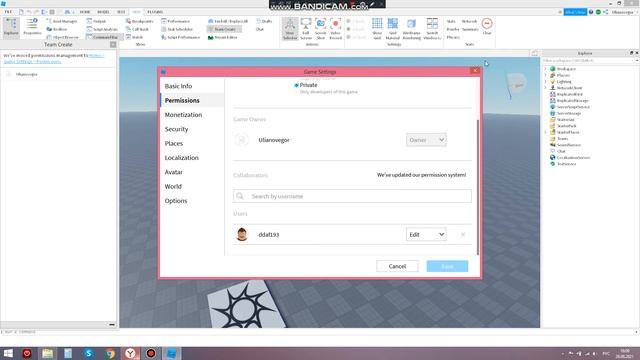Select ServerStorage in the Explorer

(x=569, y=113)
